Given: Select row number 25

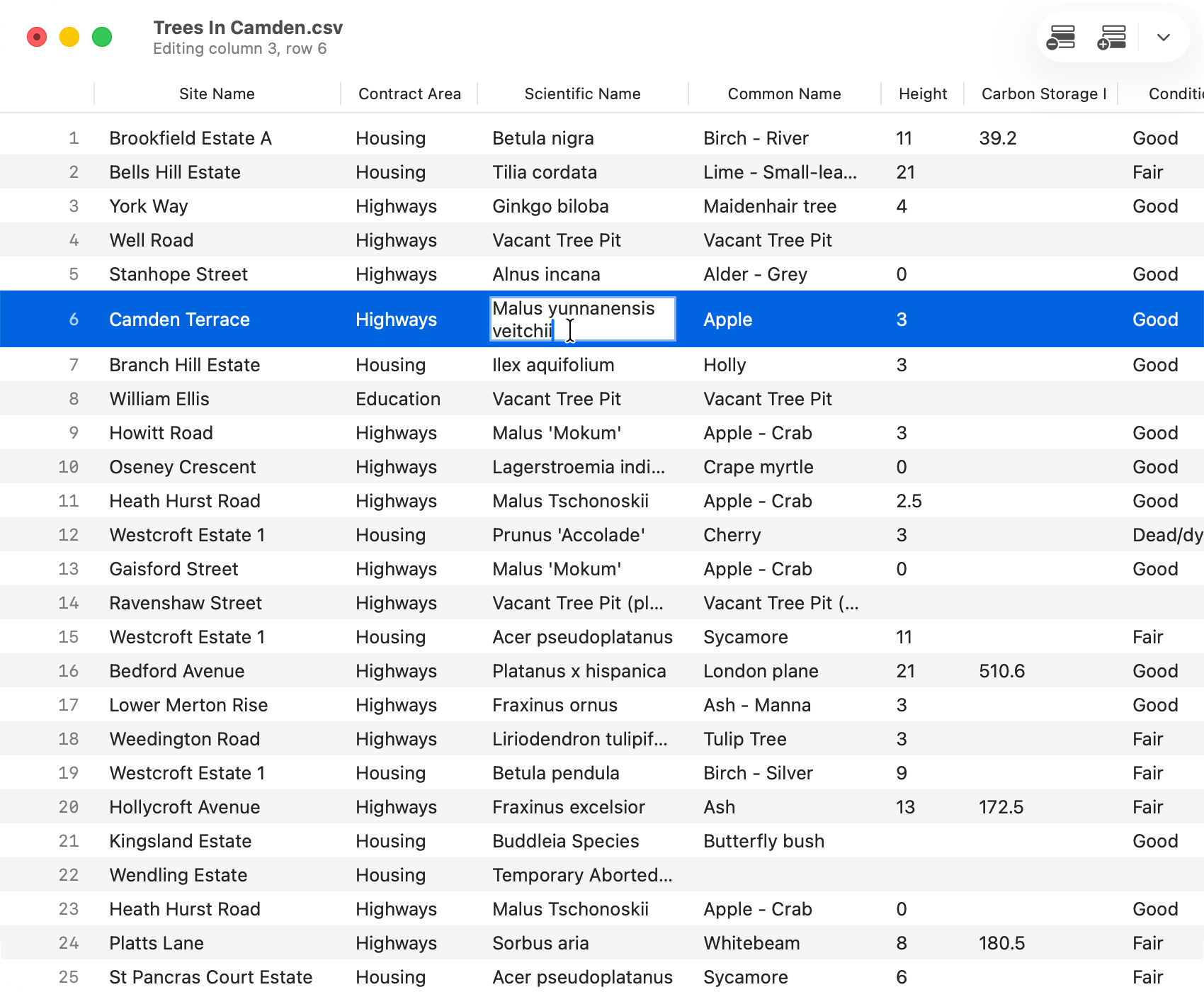Looking at the screenshot, I should (x=69, y=977).
